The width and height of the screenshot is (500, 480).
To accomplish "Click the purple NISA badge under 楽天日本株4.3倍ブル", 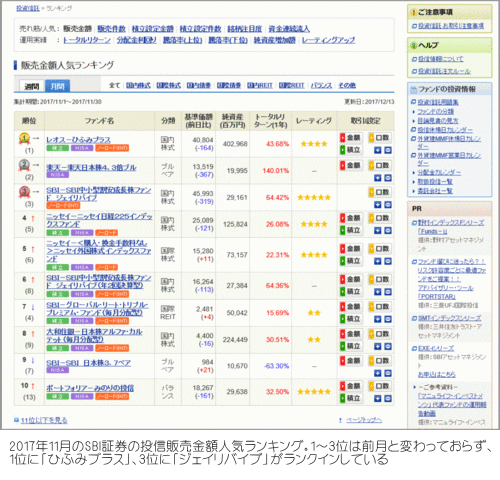I will (x=58, y=175).
